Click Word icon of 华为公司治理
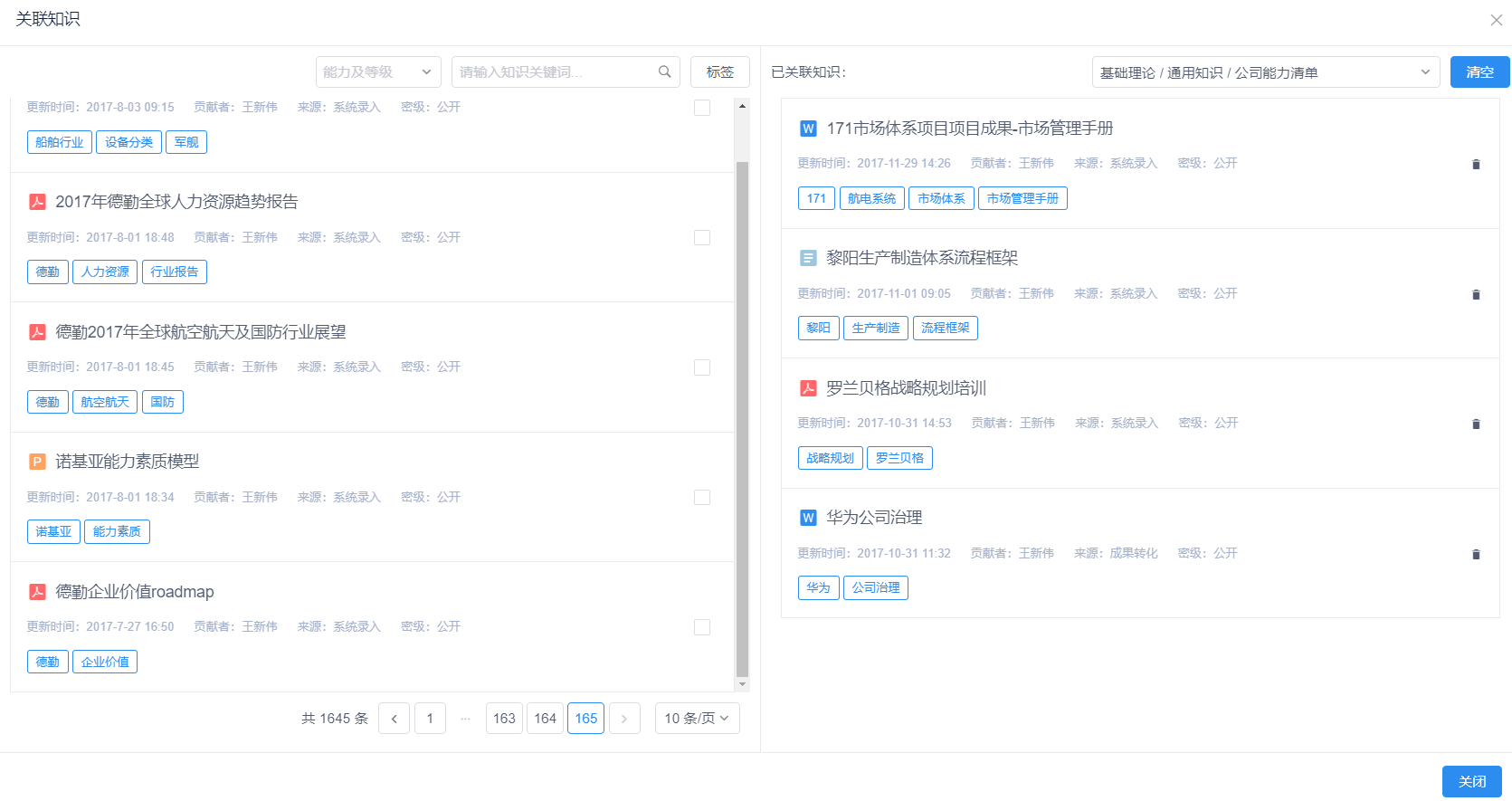This screenshot has height=801, width=1512. 808,518
